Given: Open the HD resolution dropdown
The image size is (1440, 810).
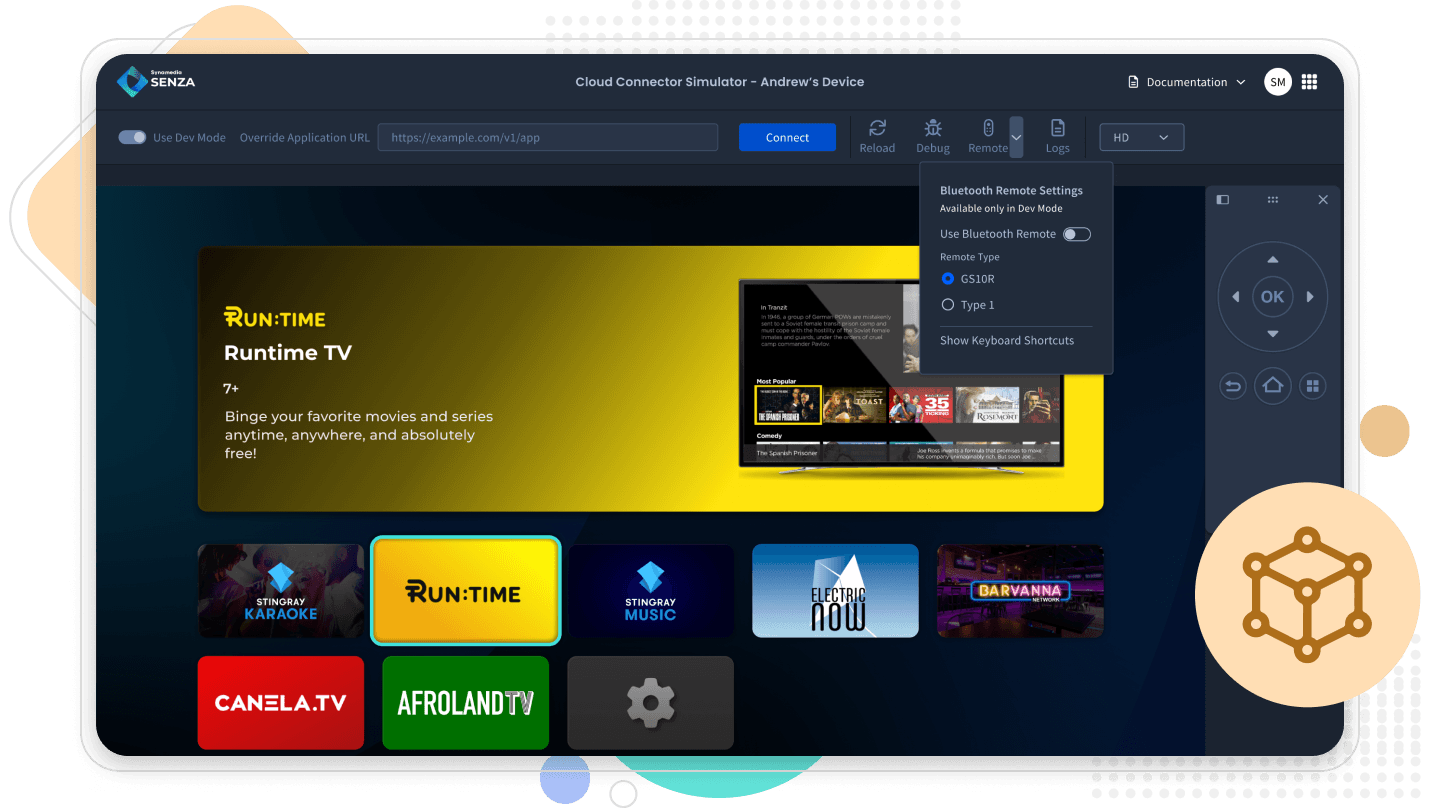Looking at the screenshot, I should [x=1142, y=138].
